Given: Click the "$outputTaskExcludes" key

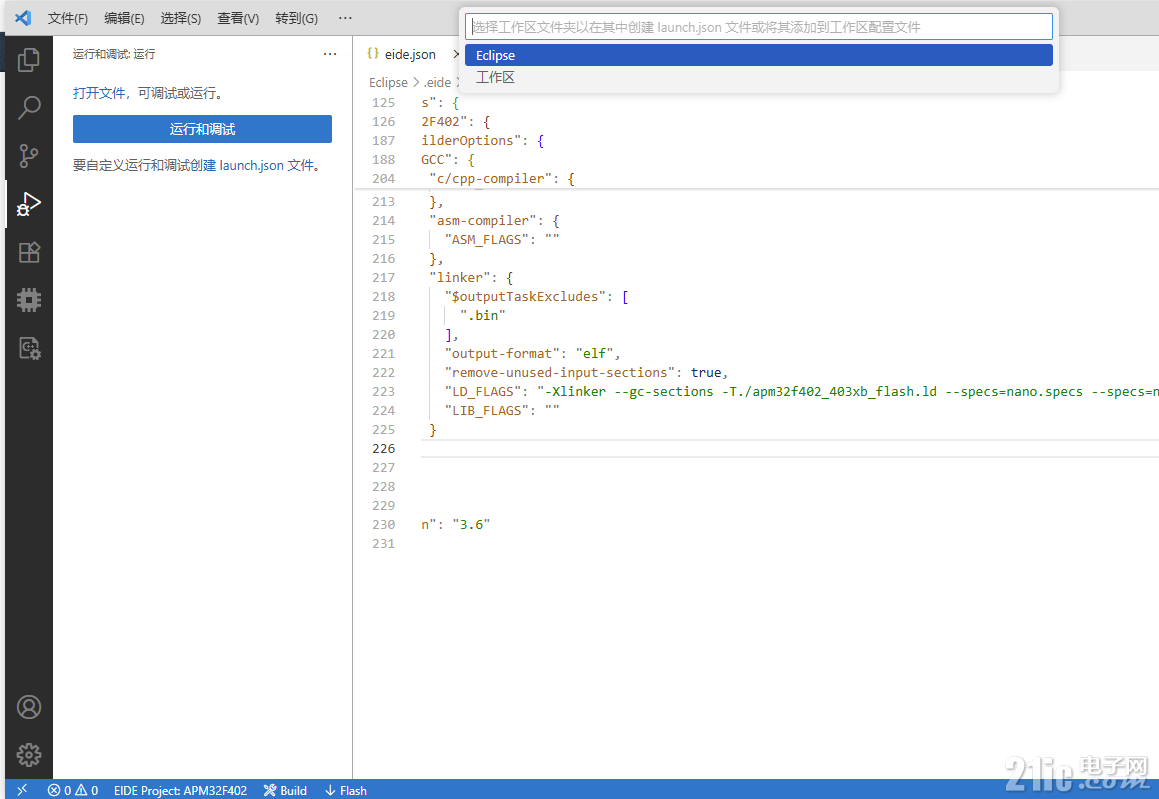Looking at the screenshot, I should [x=526, y=296].
